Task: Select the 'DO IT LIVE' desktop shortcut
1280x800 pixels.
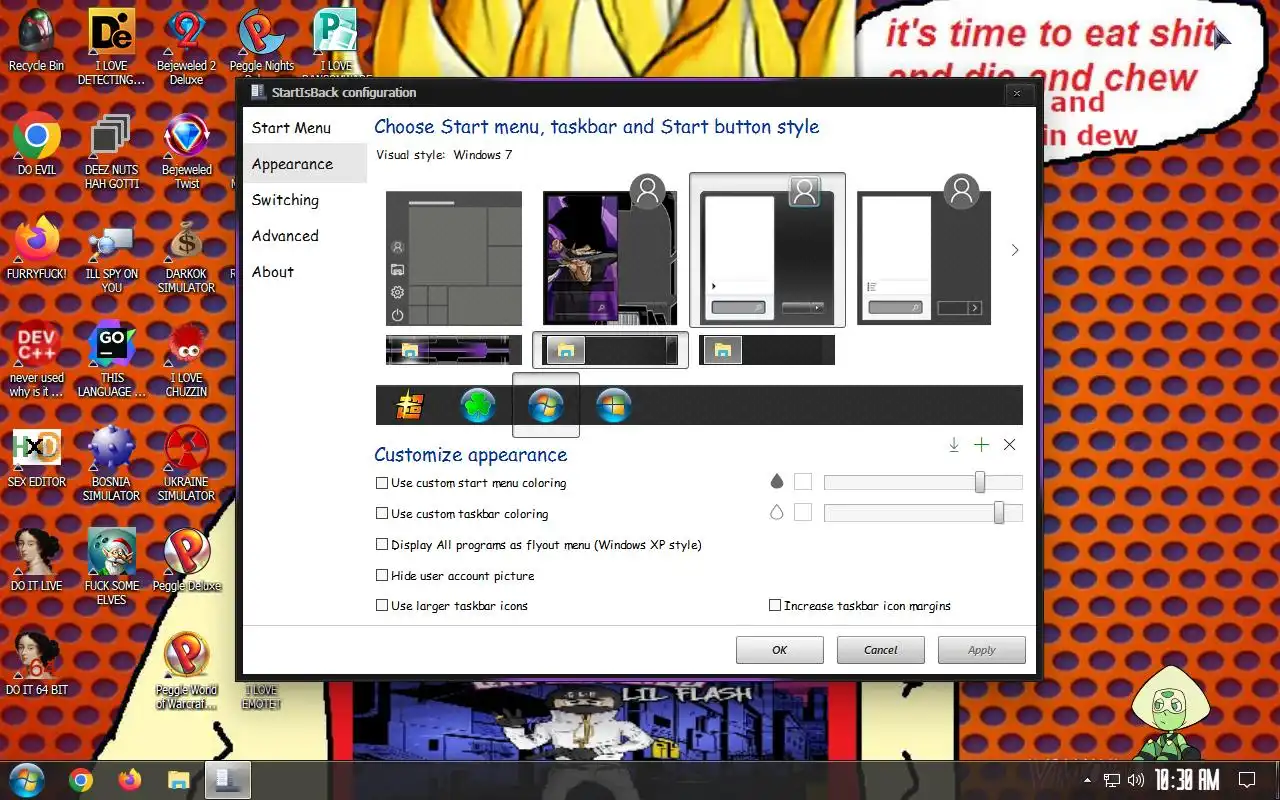Action: (37, 561)
